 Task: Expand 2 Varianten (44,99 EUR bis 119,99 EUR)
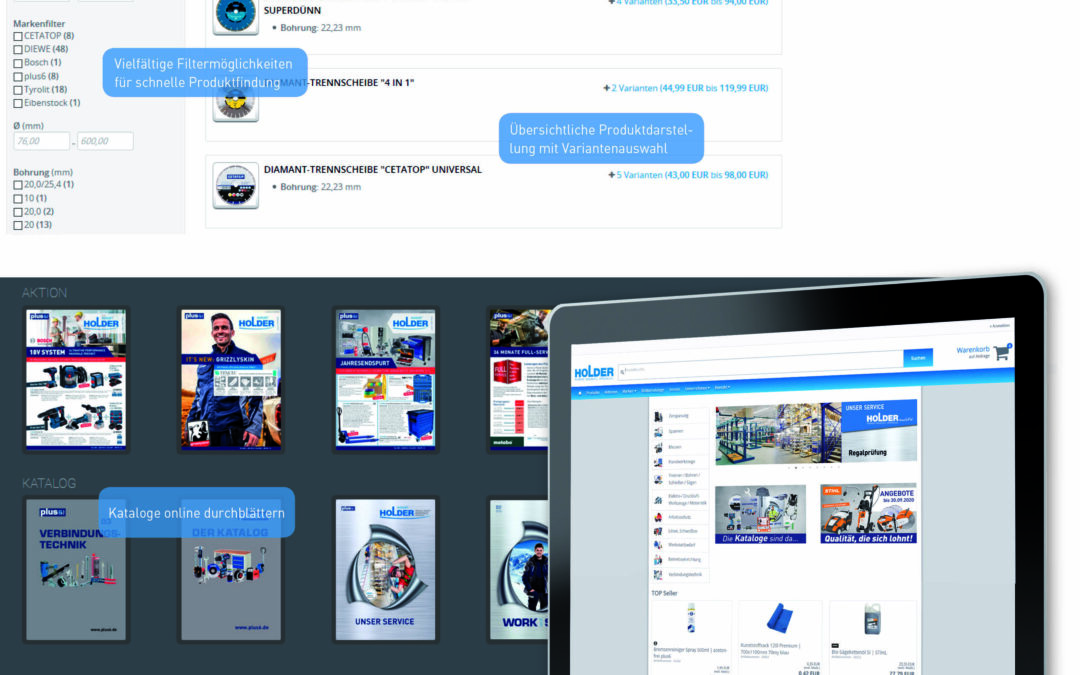click(685, 88)
